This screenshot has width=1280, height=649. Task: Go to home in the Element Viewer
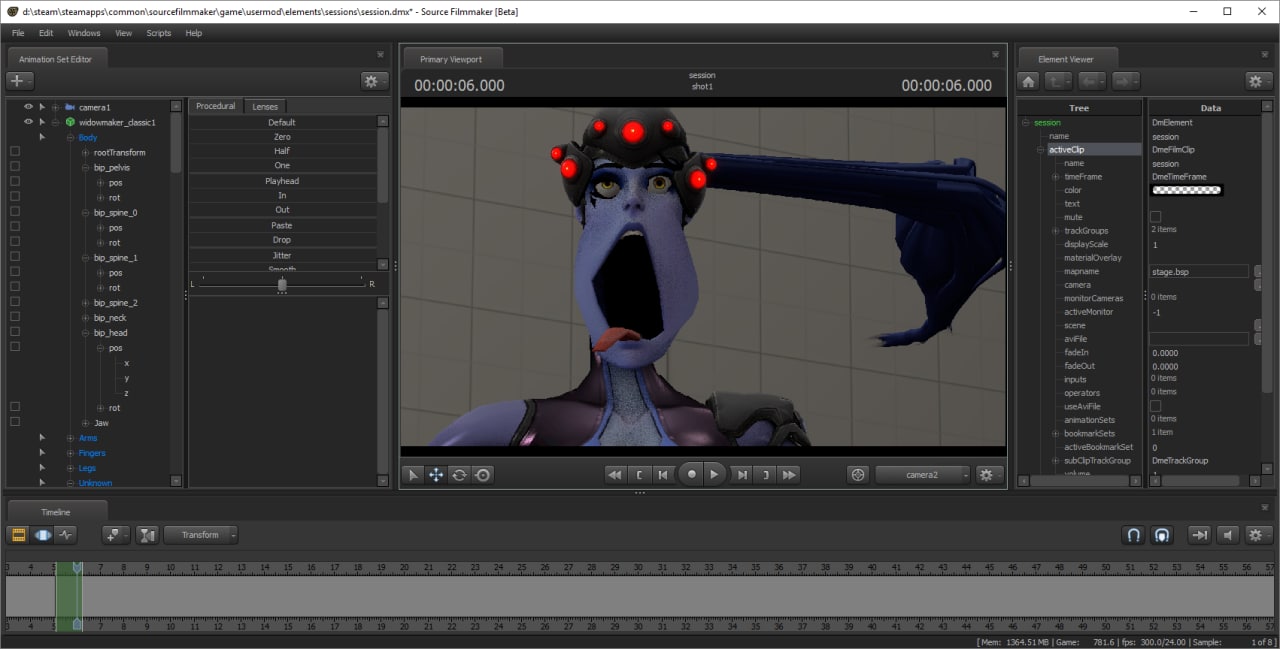(1028, 81)
